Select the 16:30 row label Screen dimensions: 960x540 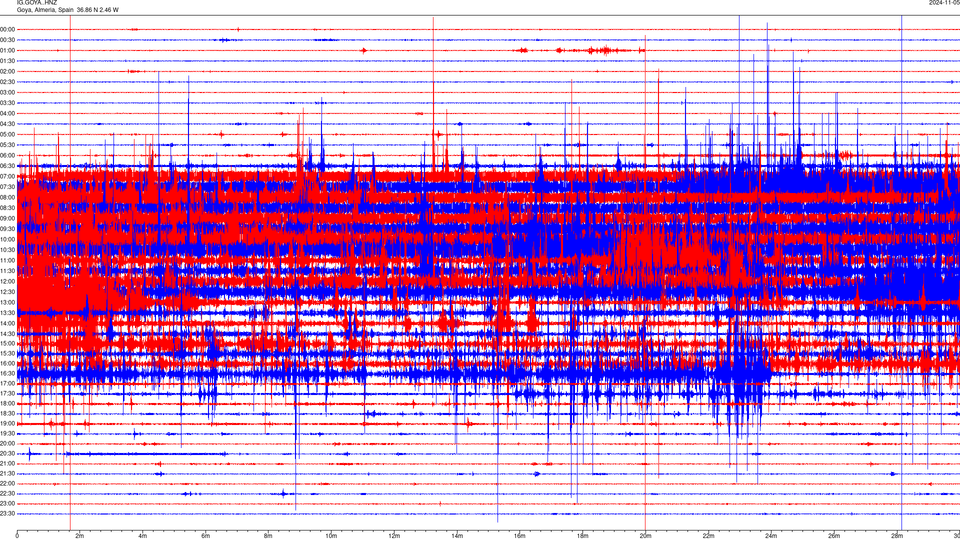[x=7, y=373]
